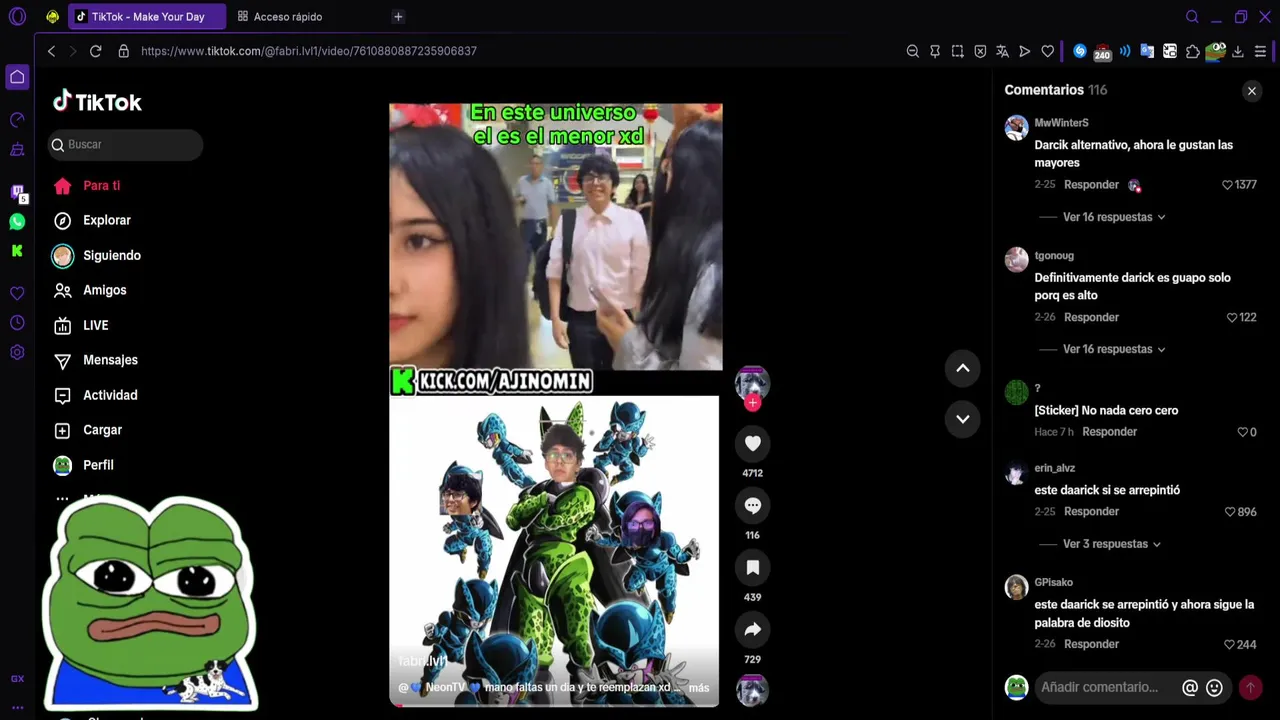The height and width of the screenshot is (720, 1280).
Task: Open a new browser tab
Action: pos(398,17)
